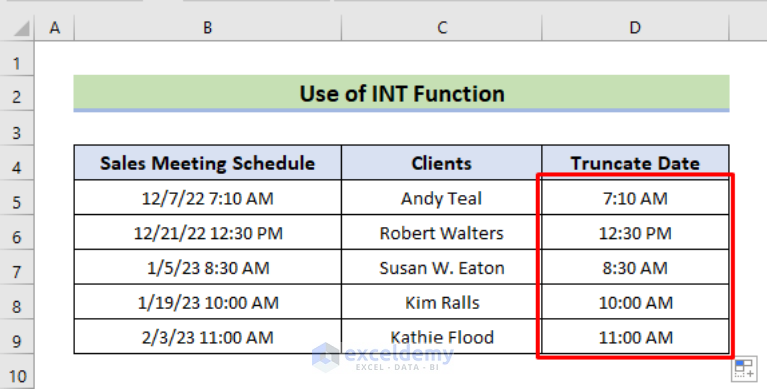Screen dimensions: 767x389
Task: Select the Robert Walters cell
Action: coord(442,232)
